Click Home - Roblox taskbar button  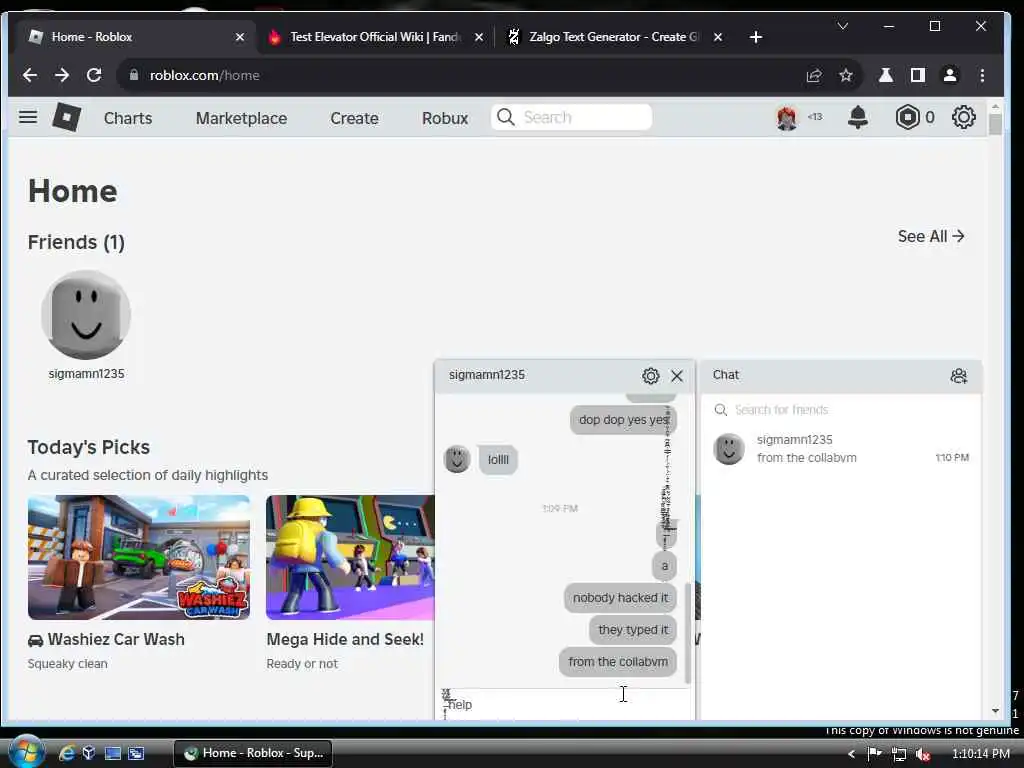tap(253, 753)
